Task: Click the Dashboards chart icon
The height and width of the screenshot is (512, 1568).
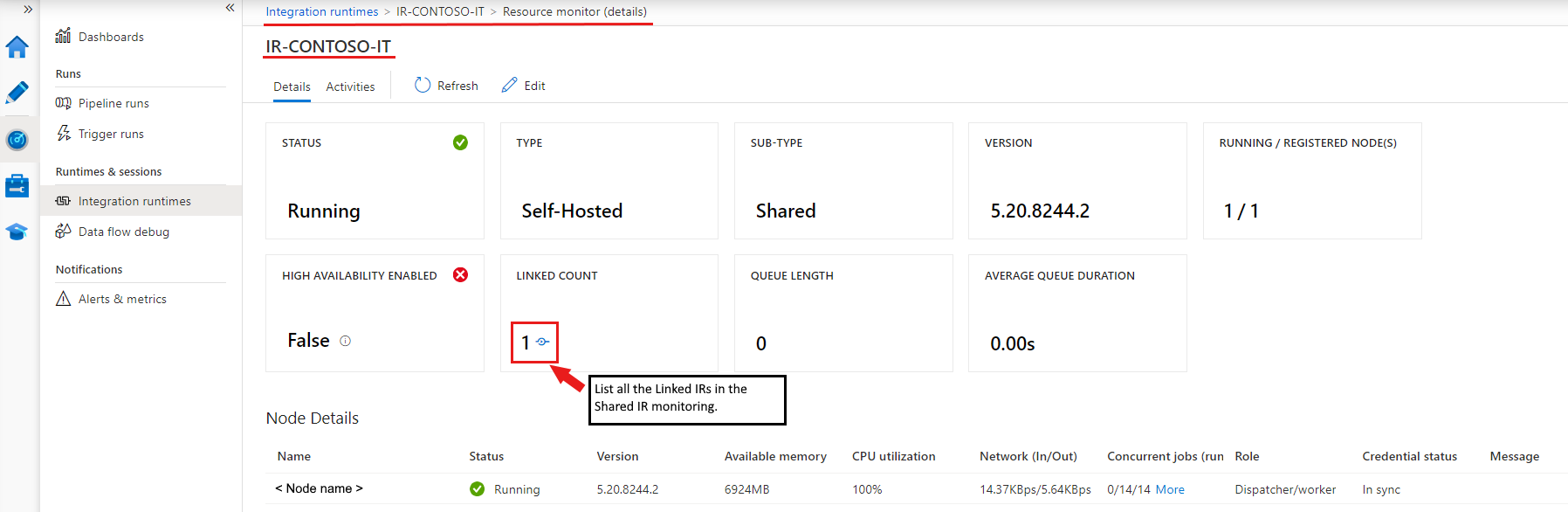Action: 63,36
